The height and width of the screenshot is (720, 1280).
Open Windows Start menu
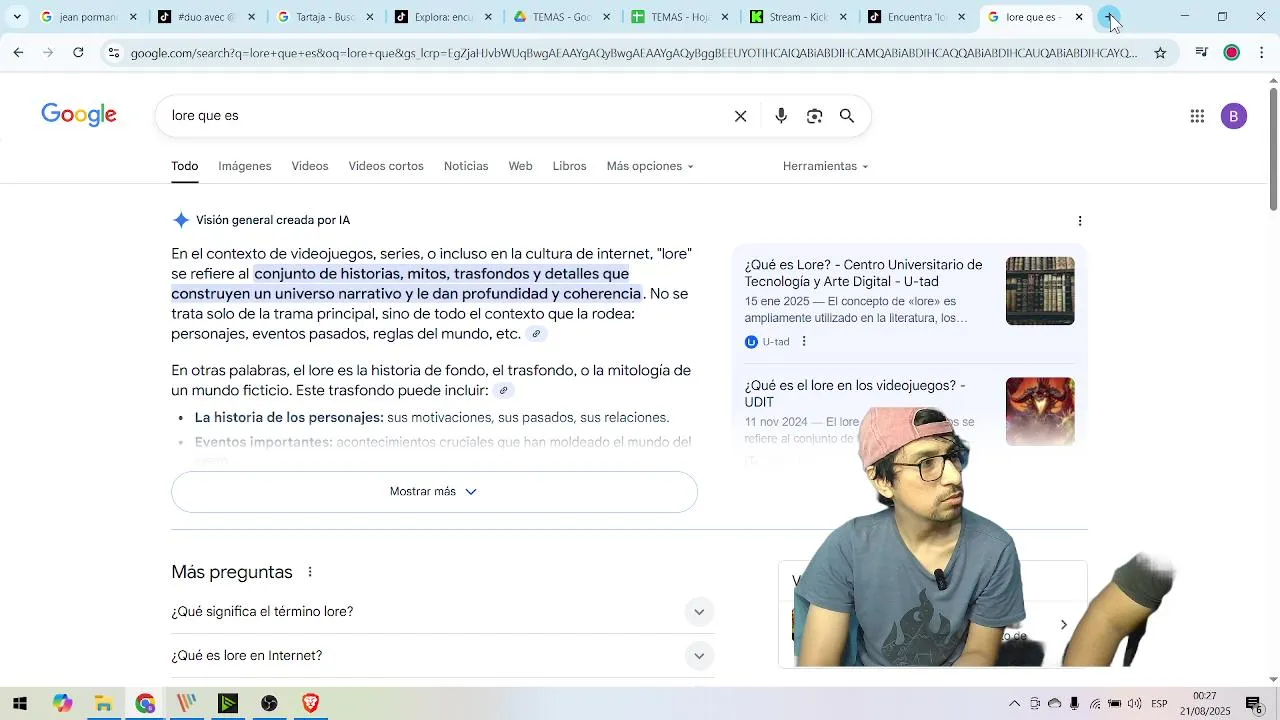20,704
